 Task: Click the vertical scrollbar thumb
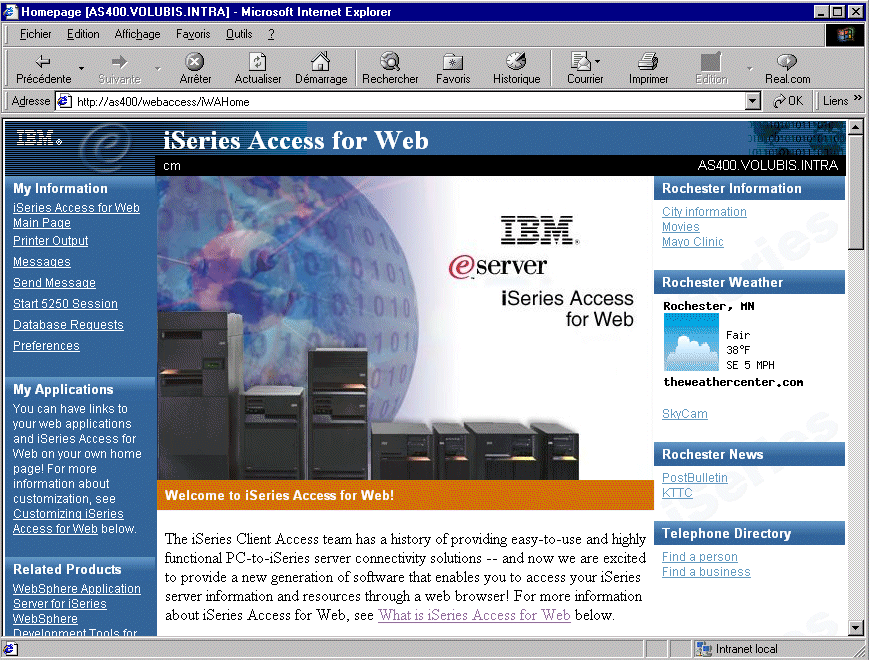(x=856, y=192)
